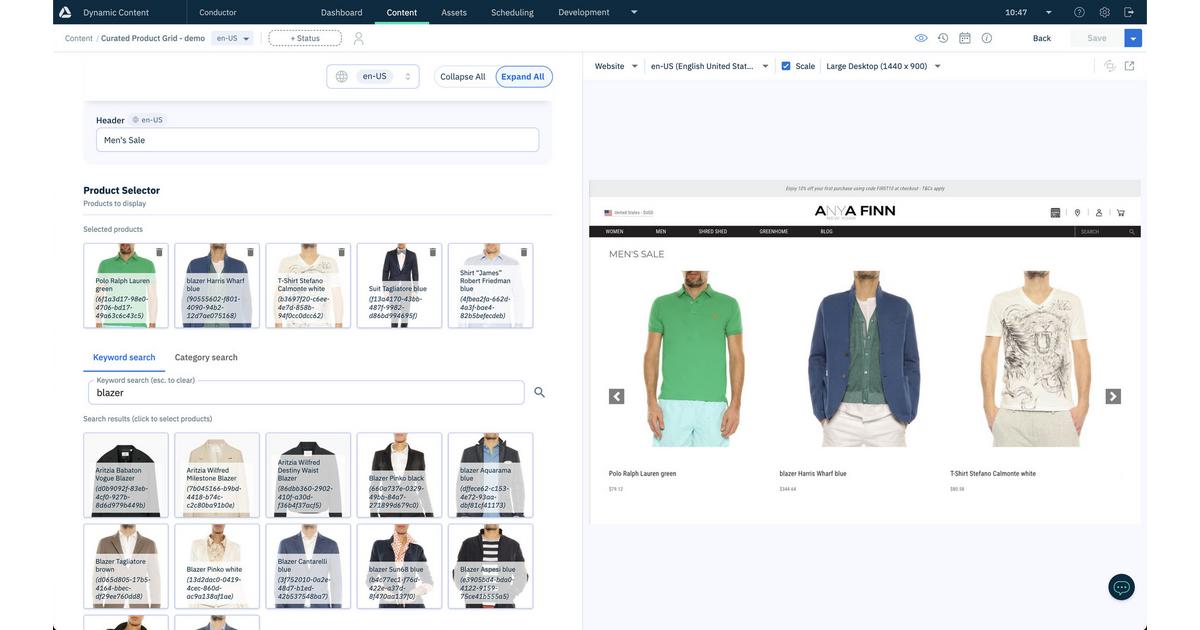Click the next arrow in preview carousel
This screenshot has width=1200, height=630.
(x=1113, y=396)
